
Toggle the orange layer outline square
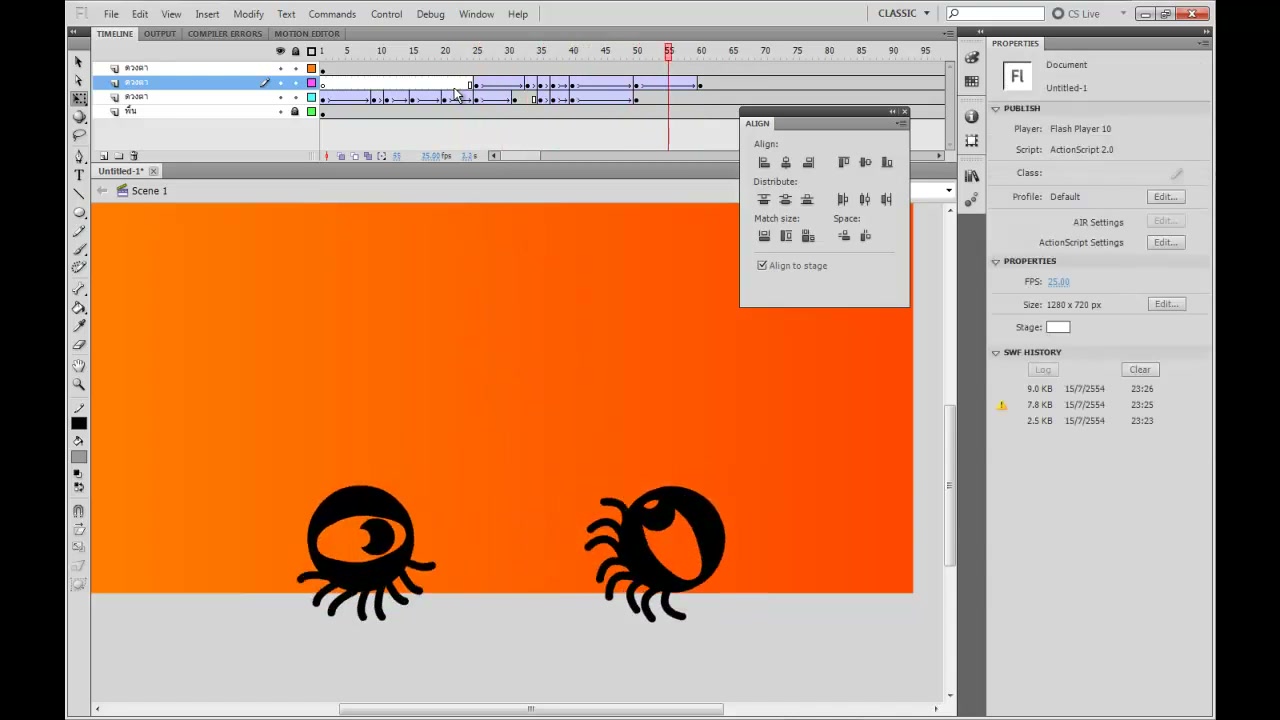311,68
